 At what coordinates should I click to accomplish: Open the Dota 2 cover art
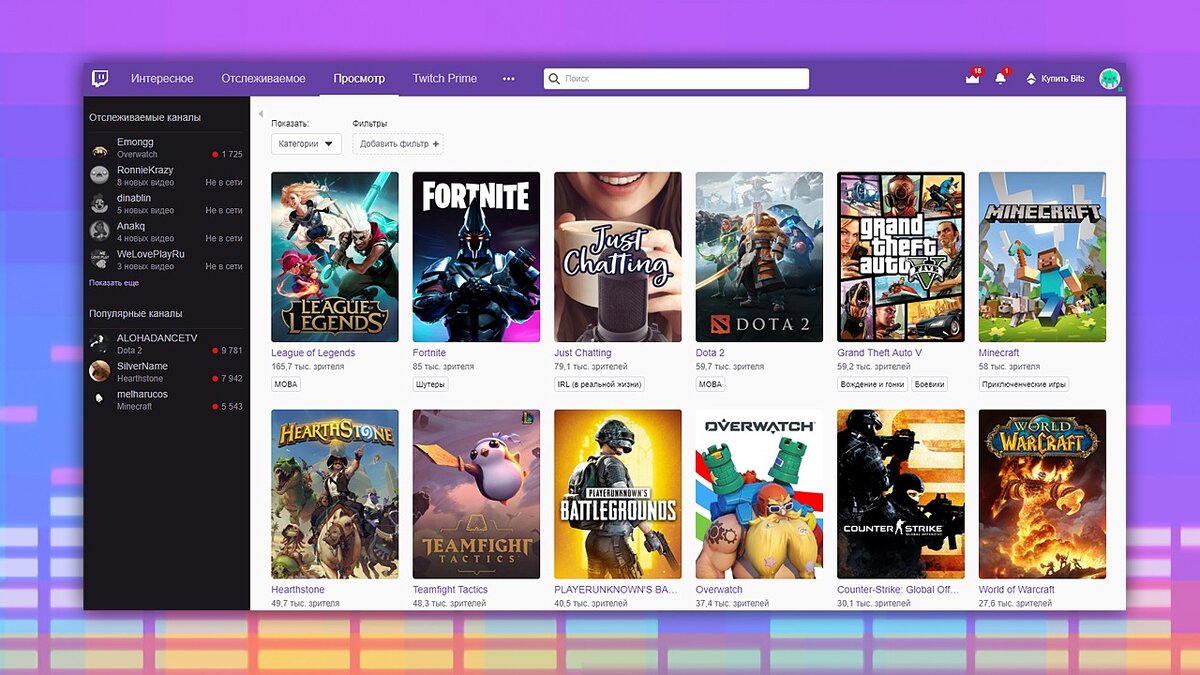click(760, 257)
